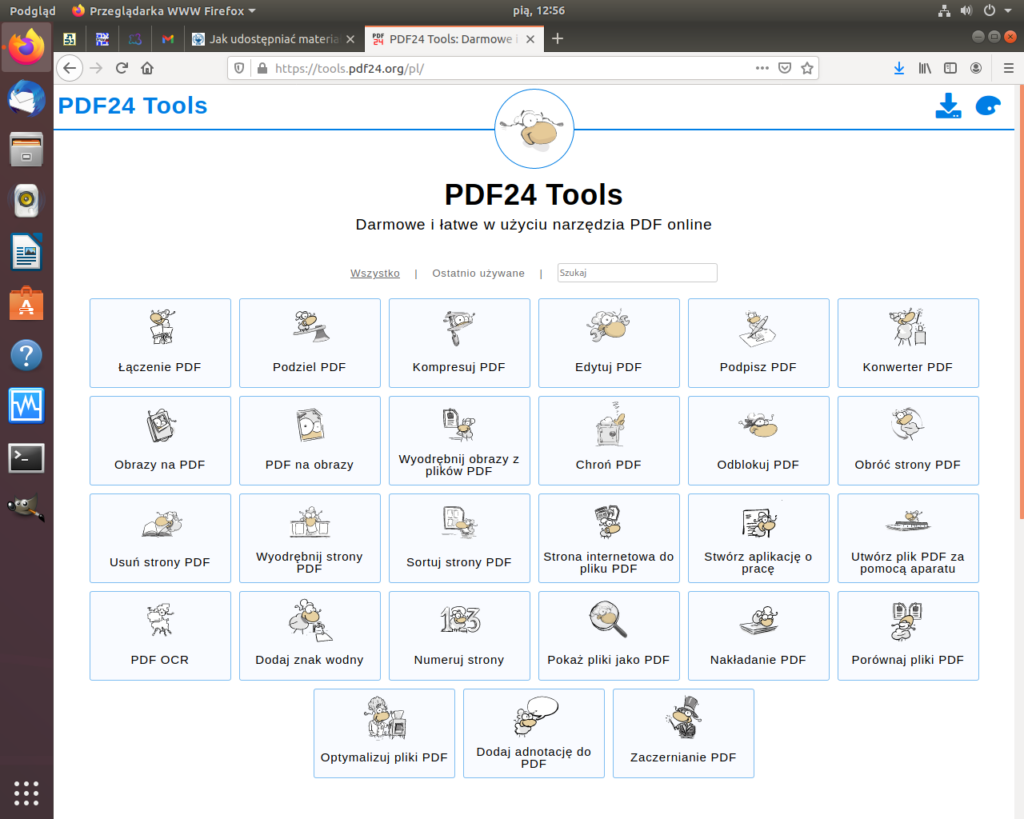Screen dimensions: 1024x819
Task: Open Strona internetowa do pliku PDF
Action: click(609, 538)
